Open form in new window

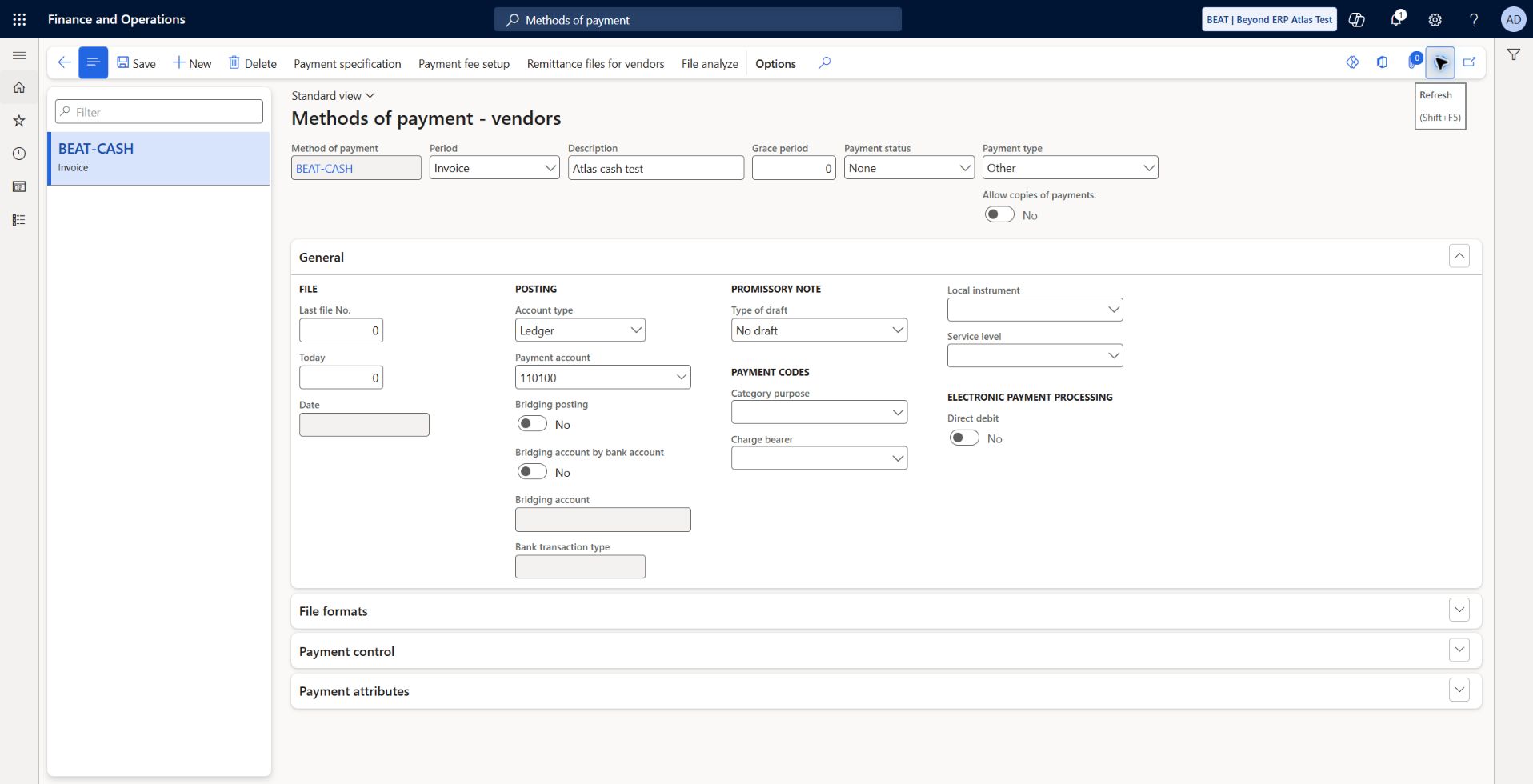1469,62
